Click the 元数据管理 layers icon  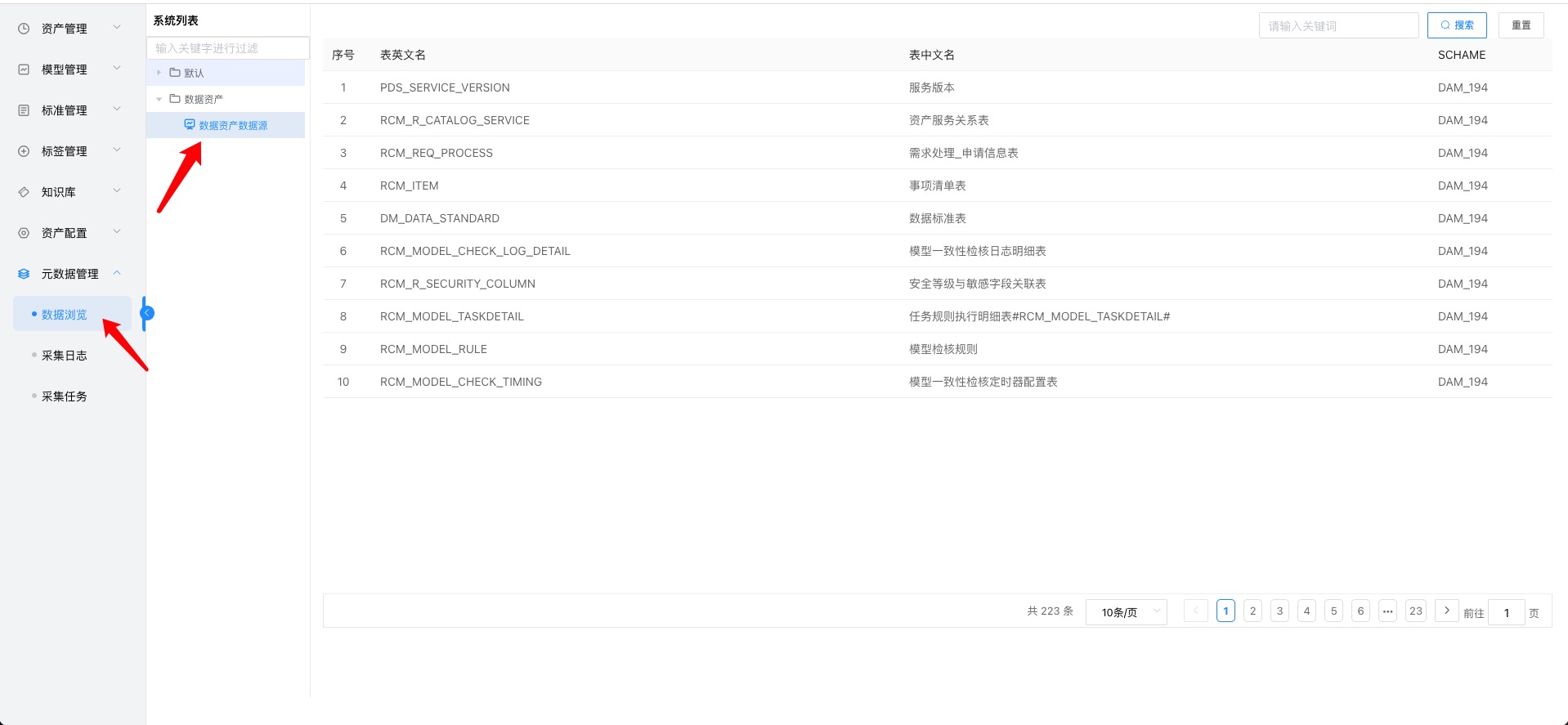click(x=24, y=274)
